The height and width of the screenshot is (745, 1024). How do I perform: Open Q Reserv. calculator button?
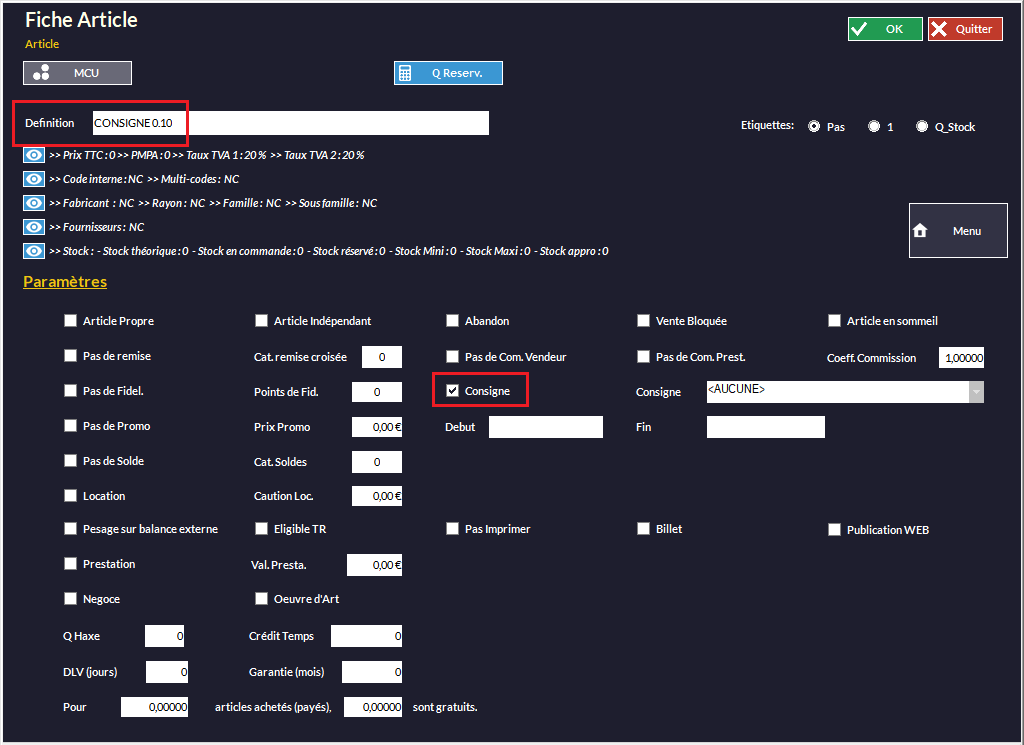(x=448, y=73)
